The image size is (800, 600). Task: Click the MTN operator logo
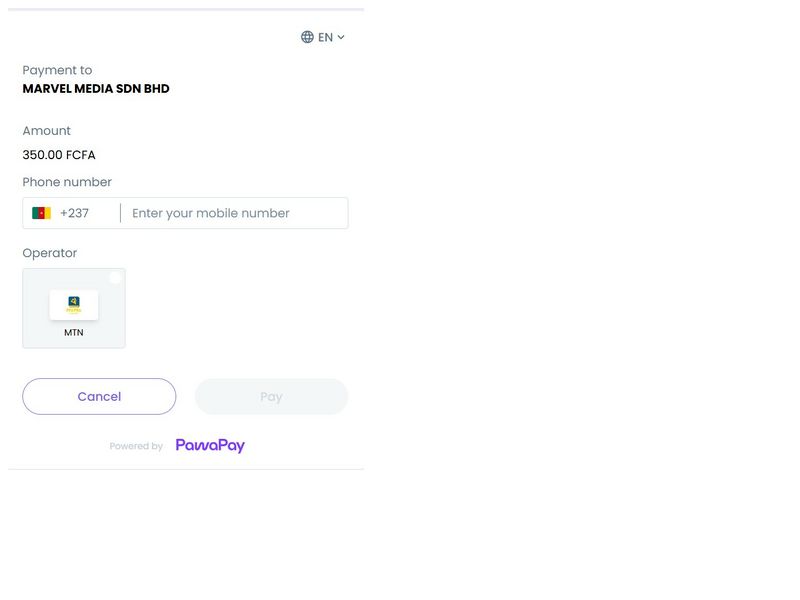coord(74,304)
